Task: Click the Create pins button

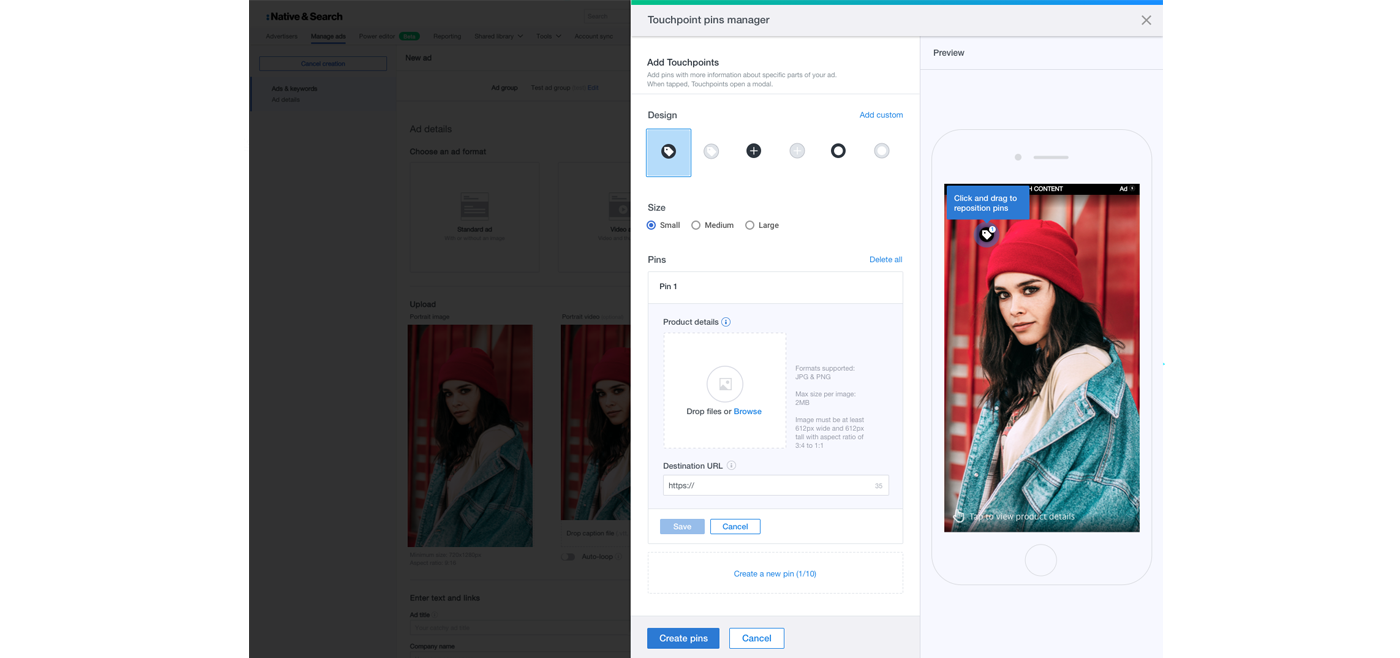Action: 683,638
